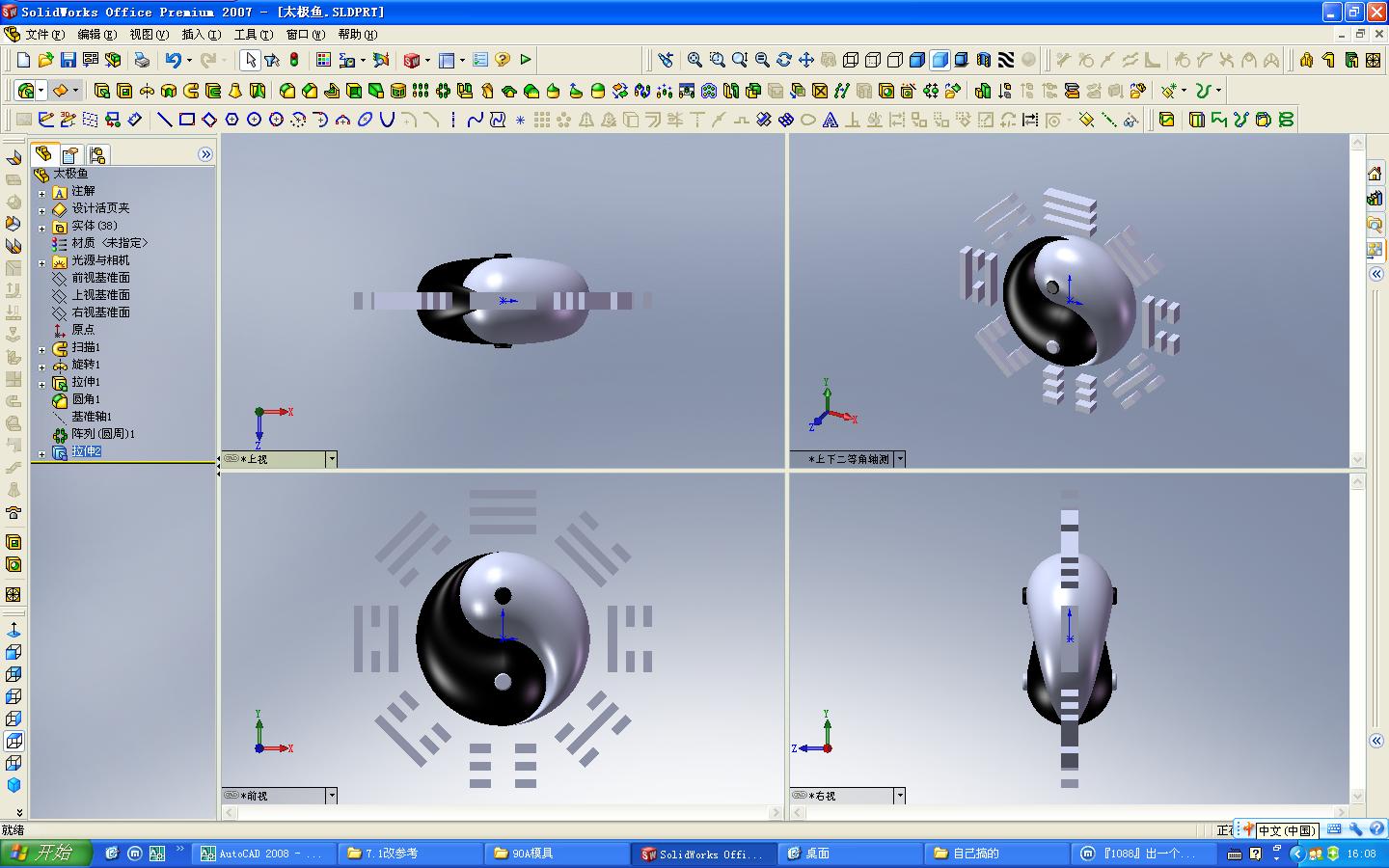Expand FeatureManager panel with double-chevron button

click(x=204, y=154)
